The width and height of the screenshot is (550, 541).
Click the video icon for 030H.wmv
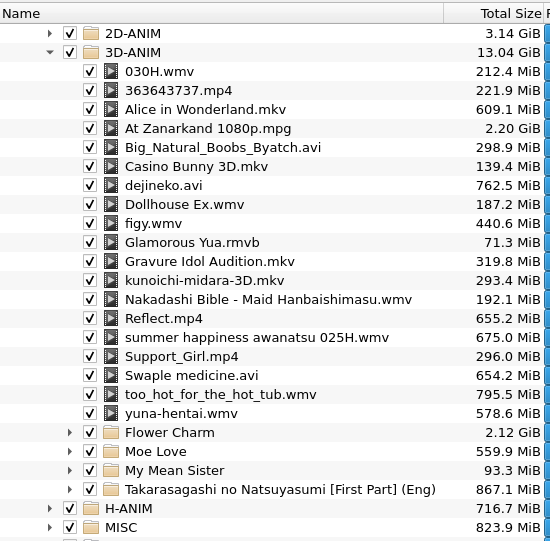(x=111, y=72)
